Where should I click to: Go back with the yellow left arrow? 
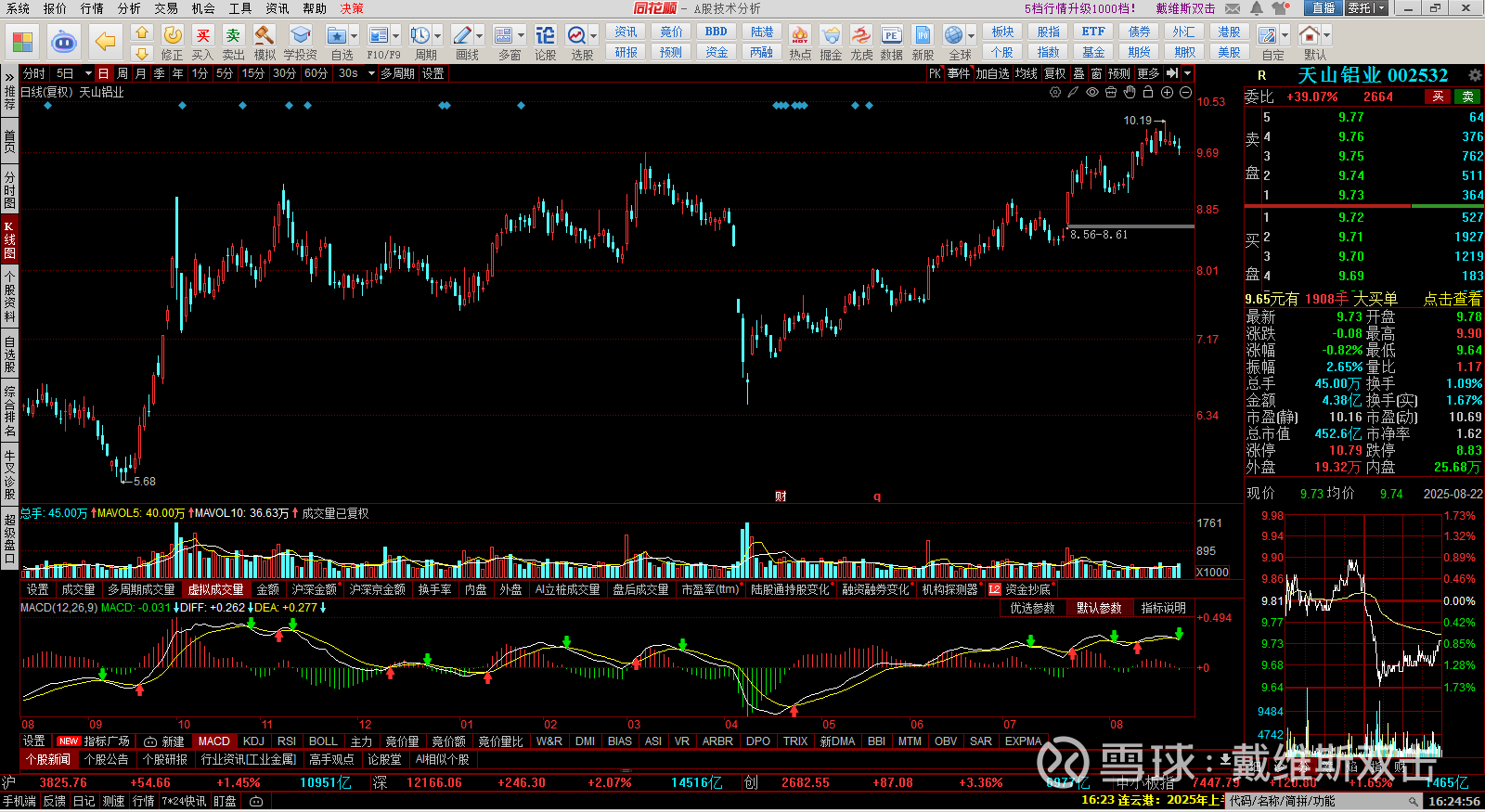pos(106,42)
